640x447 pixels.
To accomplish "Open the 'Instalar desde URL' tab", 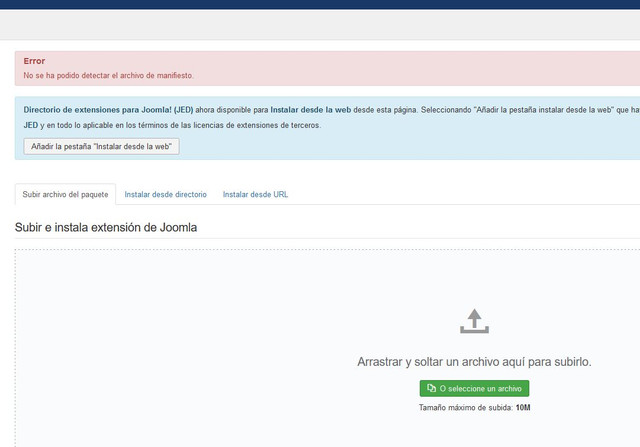I will click(255, 195).
